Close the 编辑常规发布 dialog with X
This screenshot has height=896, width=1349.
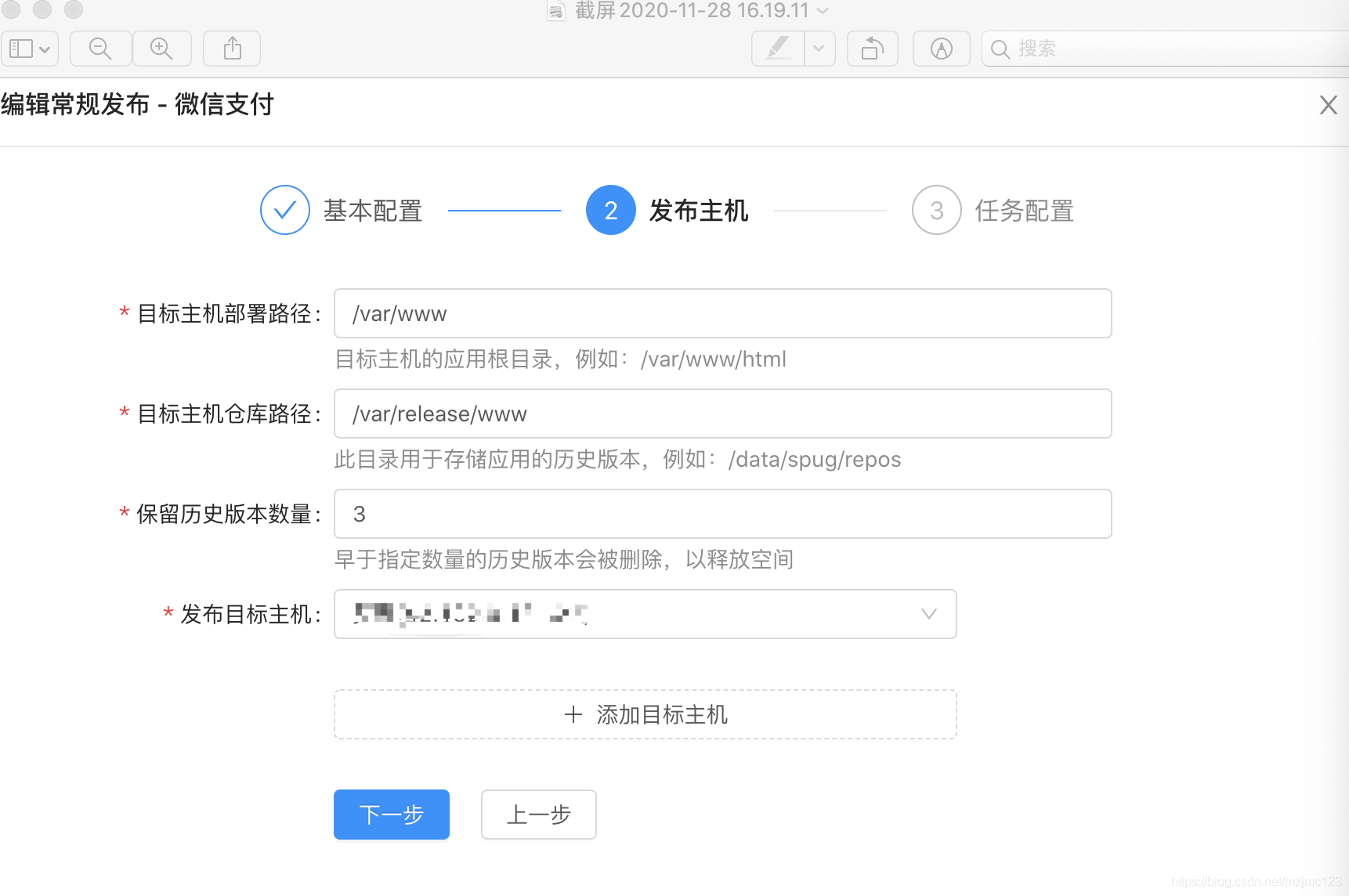point(1328,105)
